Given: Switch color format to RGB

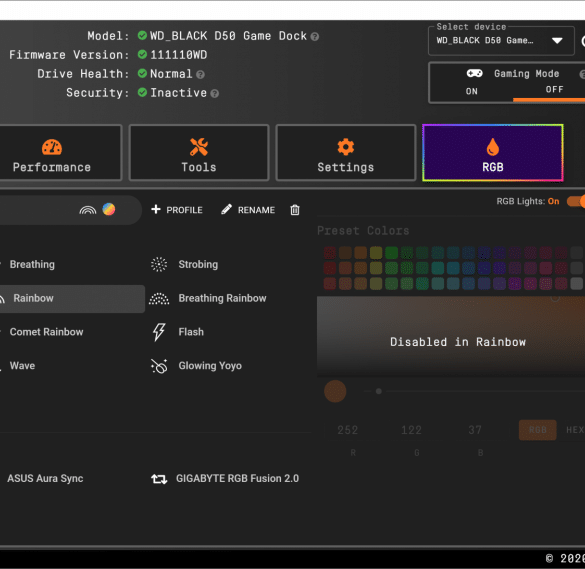Looking at the screenshot, I should [x=537, y=430].
